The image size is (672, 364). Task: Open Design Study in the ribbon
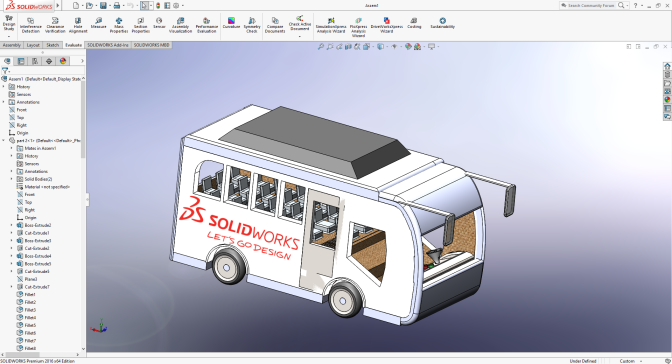(x=9, y=23)
